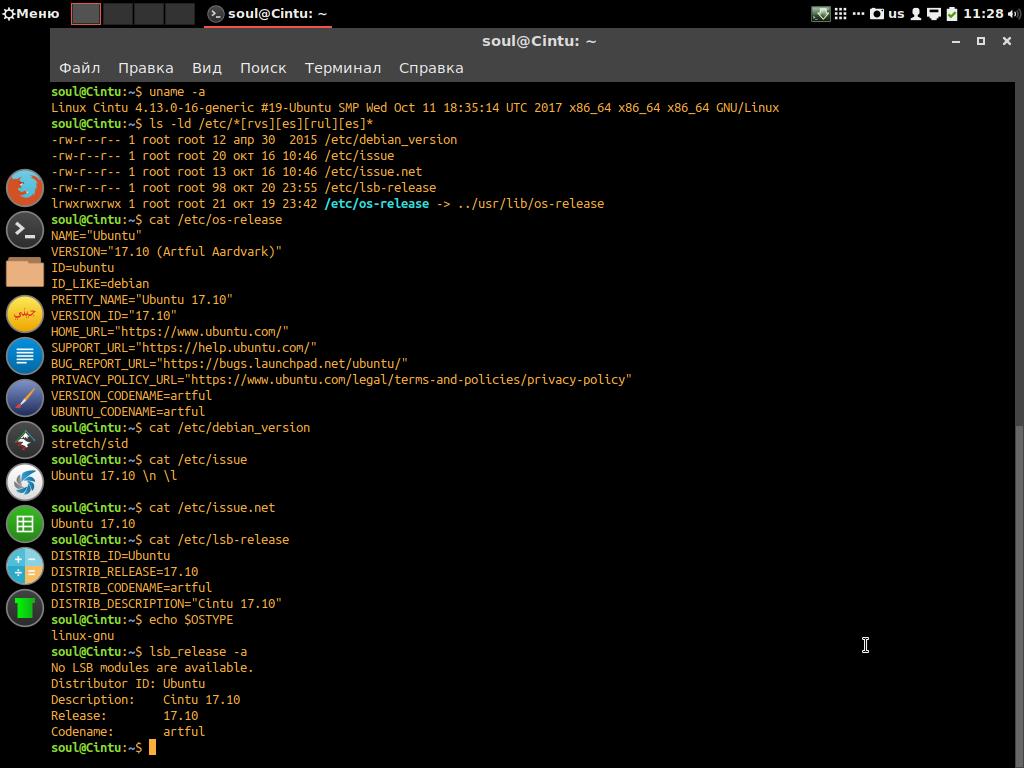
Task: Click the PRIVACY_POLICY_URL line
Action: [342, 379]
